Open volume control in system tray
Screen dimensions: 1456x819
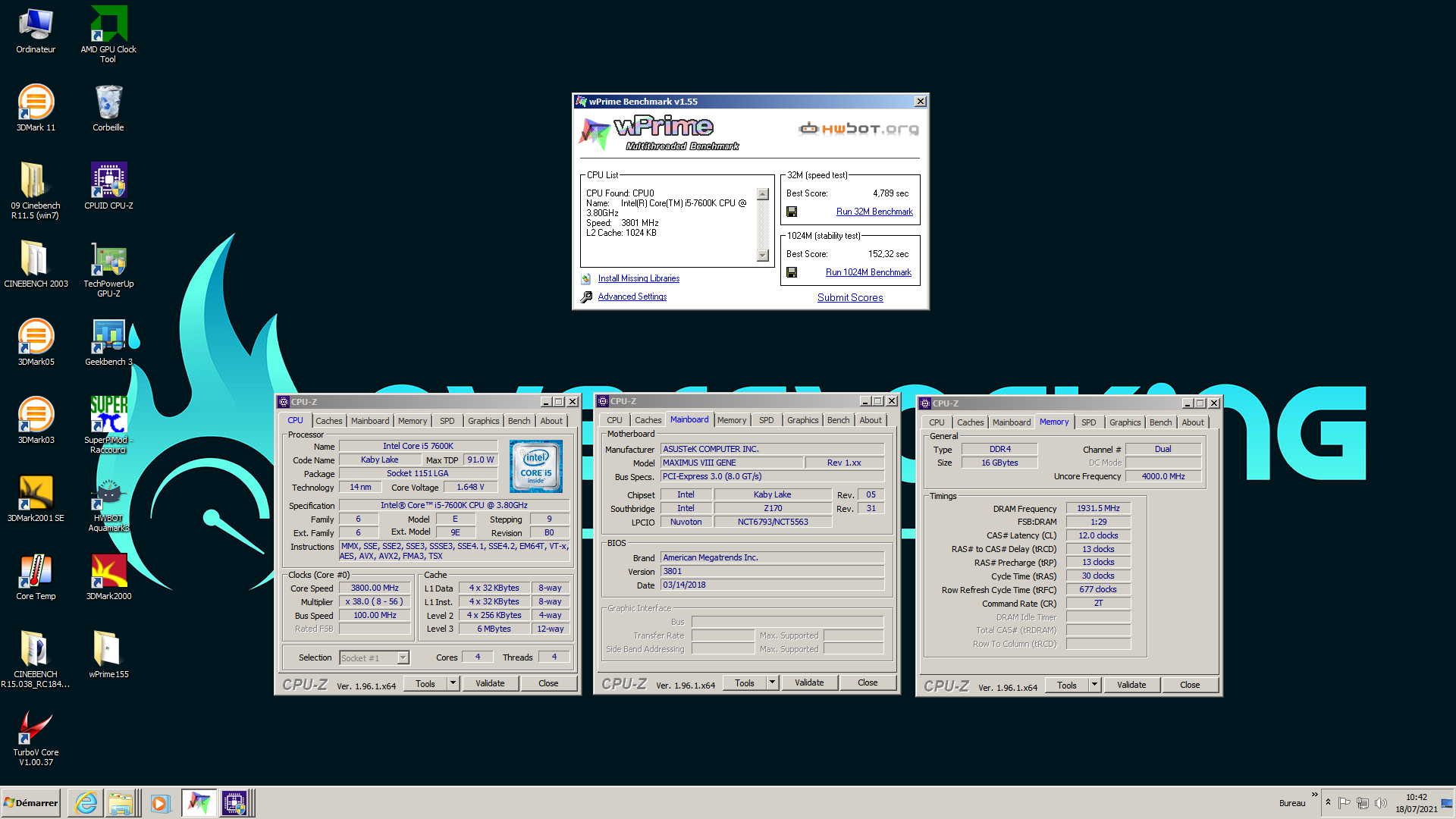click(1380, 803)
